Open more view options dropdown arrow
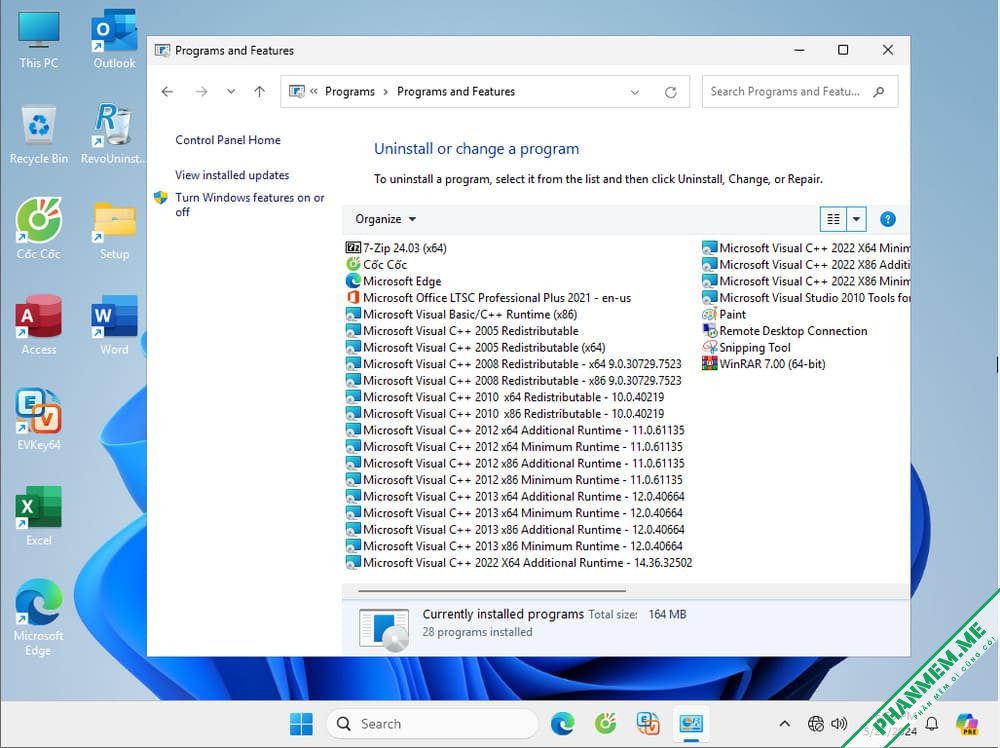The height and width of the screenshot is (748, 1000). (x=857, y=219)
